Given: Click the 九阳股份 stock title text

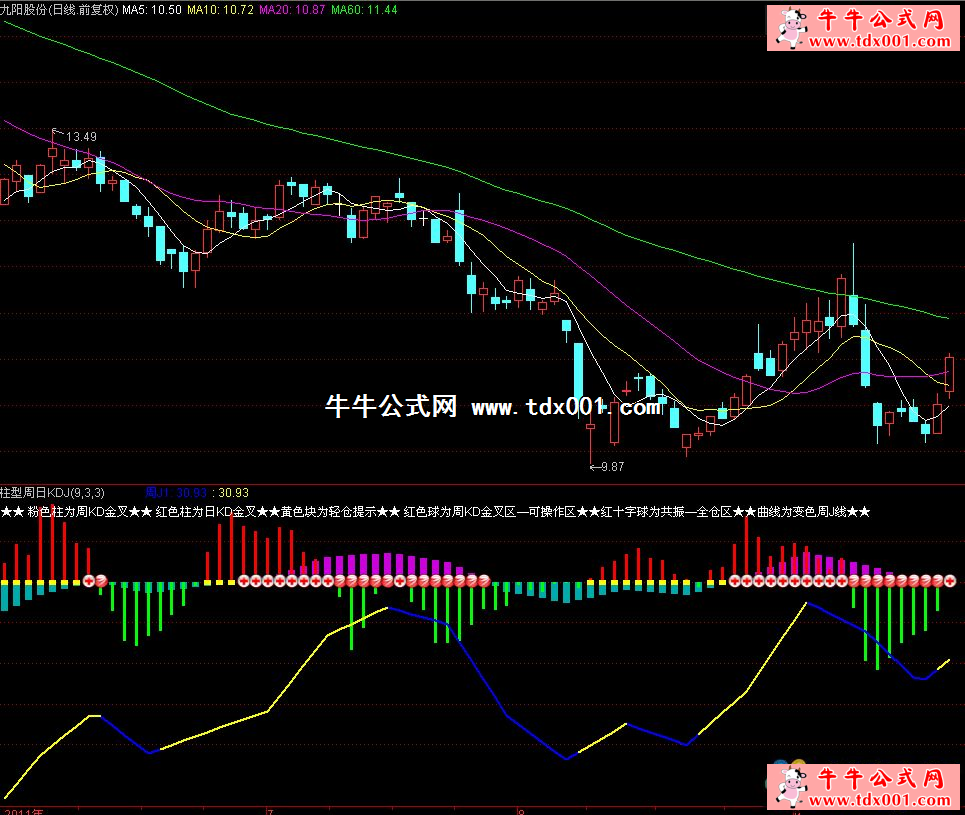Looking at the screenshot, I should tap(28, 9).
